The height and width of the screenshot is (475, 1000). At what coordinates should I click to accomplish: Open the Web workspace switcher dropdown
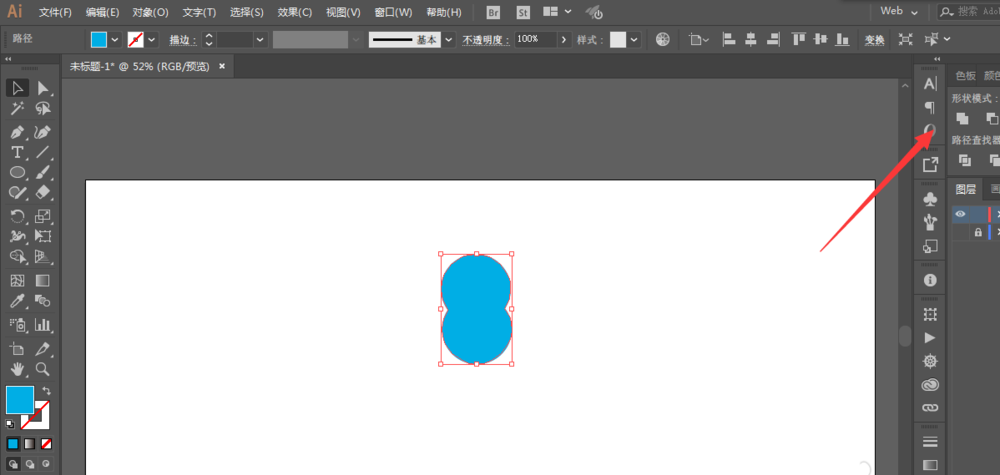click(899, 11)
